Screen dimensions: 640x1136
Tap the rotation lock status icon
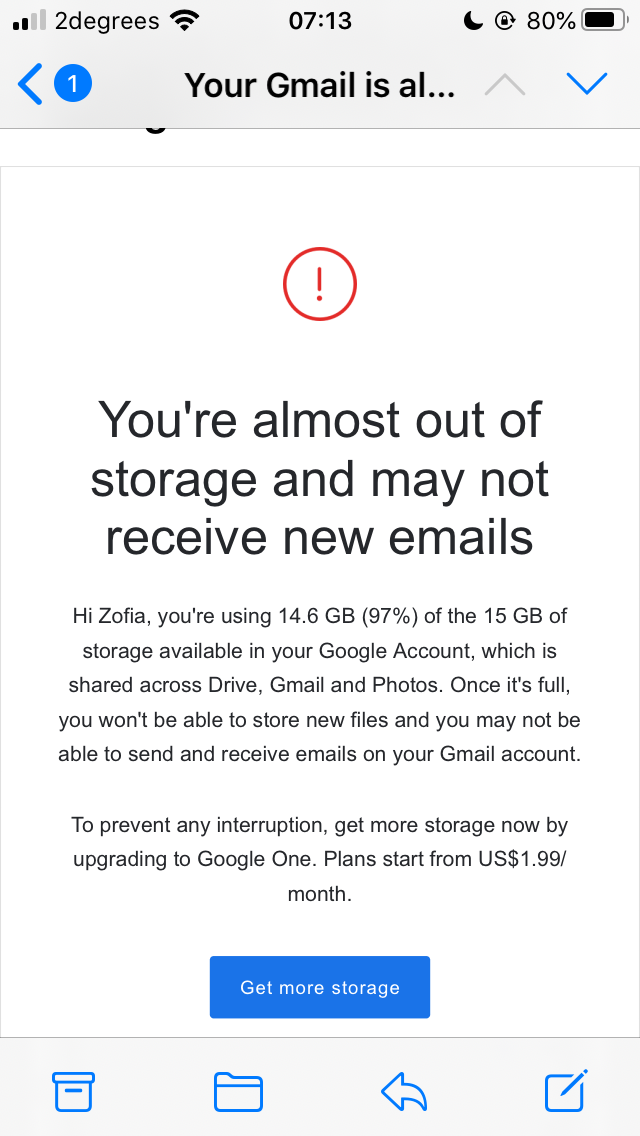506,20
